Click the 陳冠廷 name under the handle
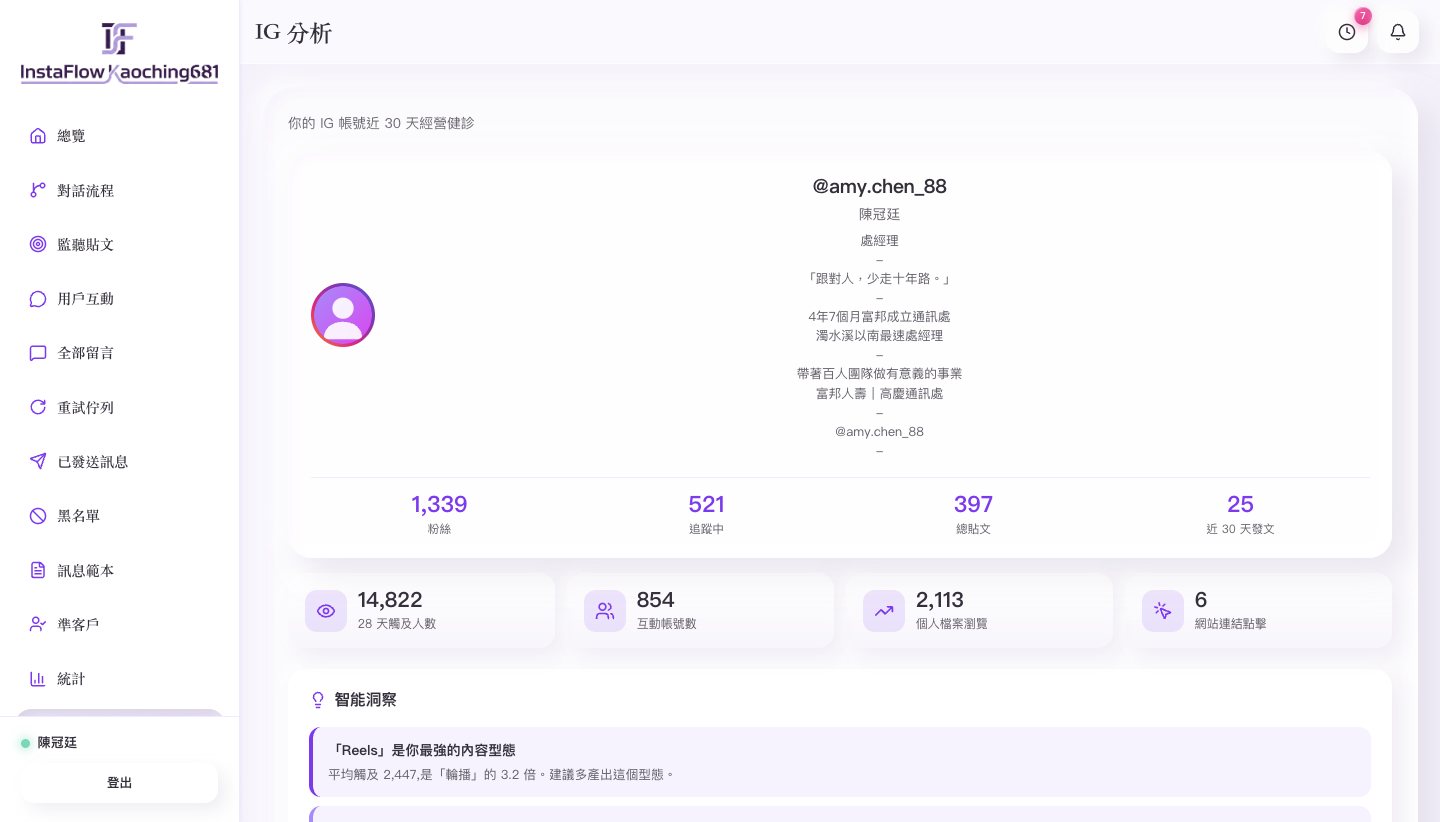The width and height of the screenshot is (1440, 822). click(879, 214)
